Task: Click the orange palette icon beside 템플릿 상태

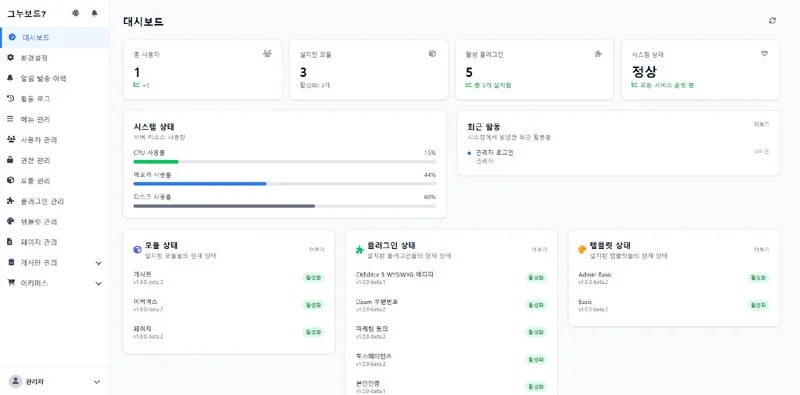Action: (x=582, y=250)
